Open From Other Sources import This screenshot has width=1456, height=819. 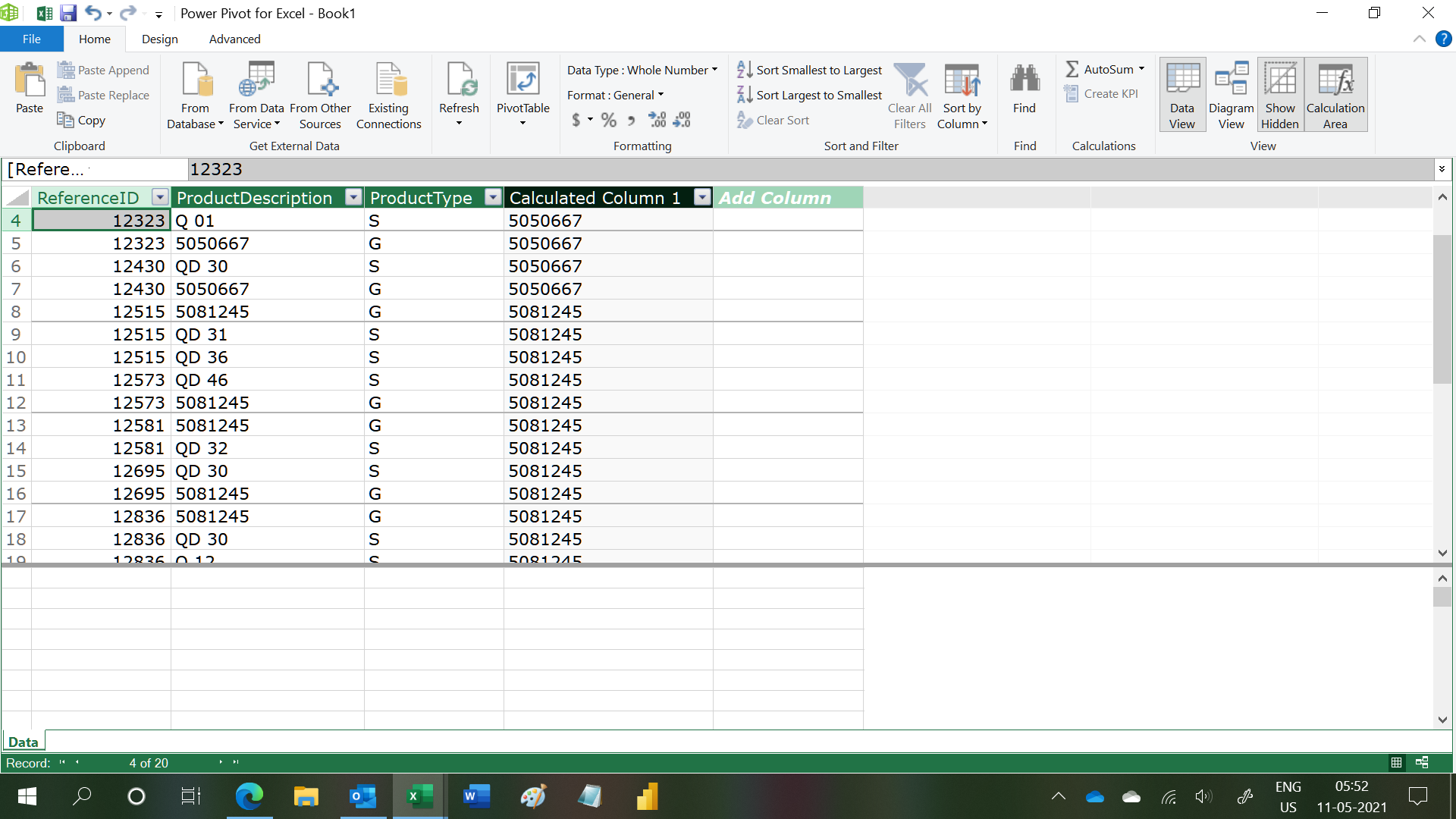(320, 96)
